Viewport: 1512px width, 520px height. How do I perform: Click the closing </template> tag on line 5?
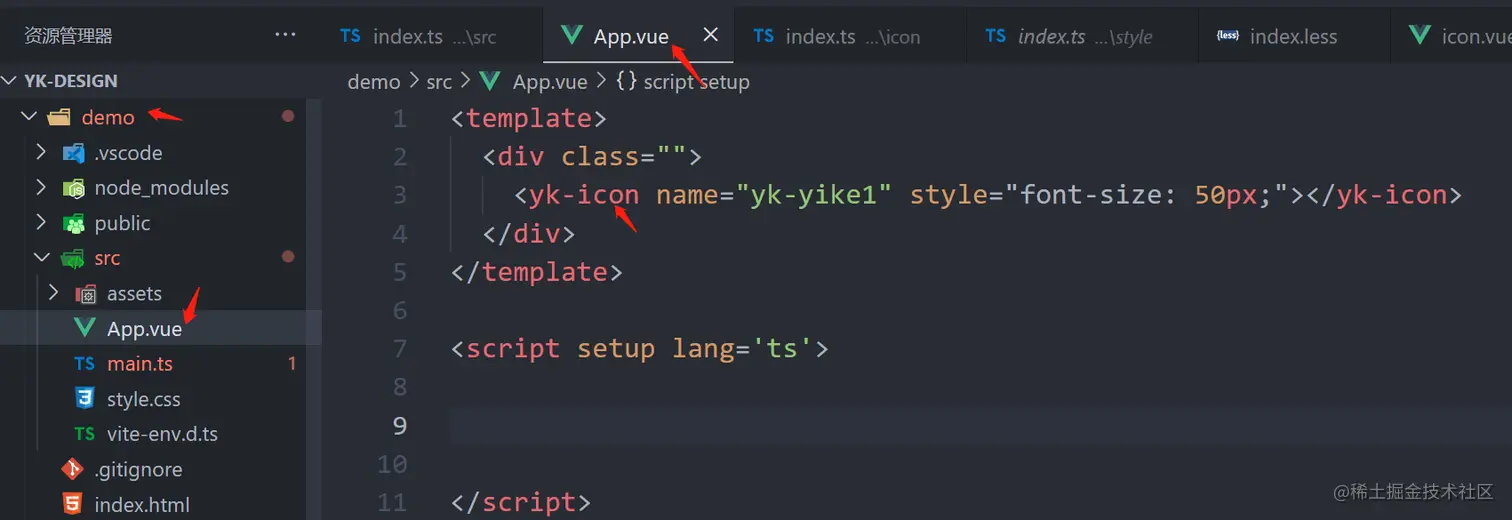(x=537, y=272)
